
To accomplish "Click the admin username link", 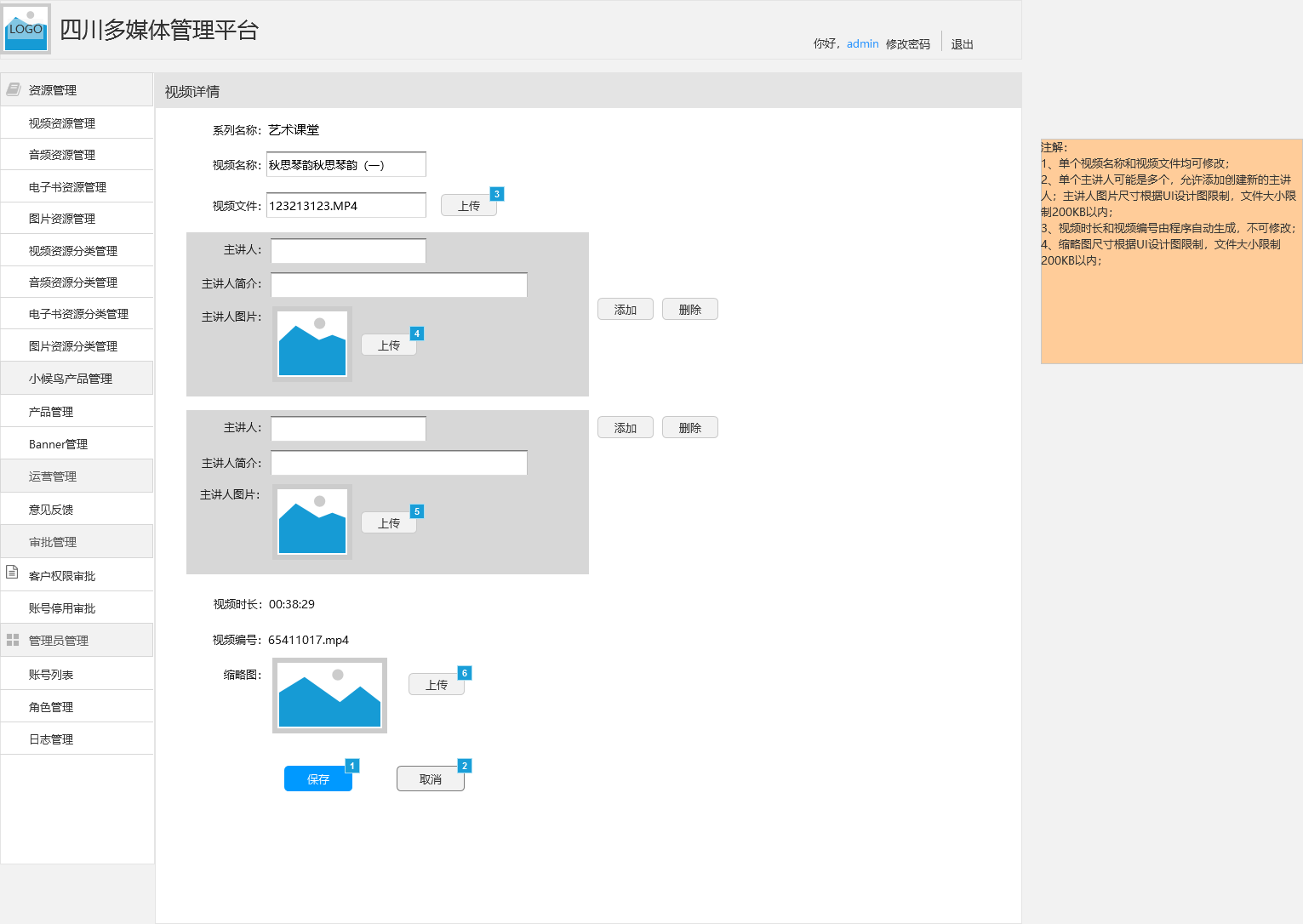I will coord(862,43).
